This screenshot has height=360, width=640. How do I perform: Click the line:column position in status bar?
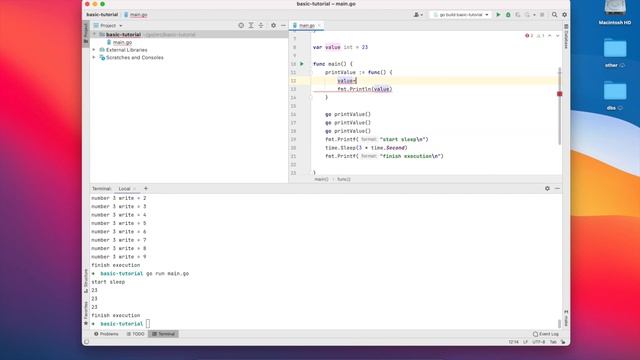pyautogui.click(x=513, y=342)
